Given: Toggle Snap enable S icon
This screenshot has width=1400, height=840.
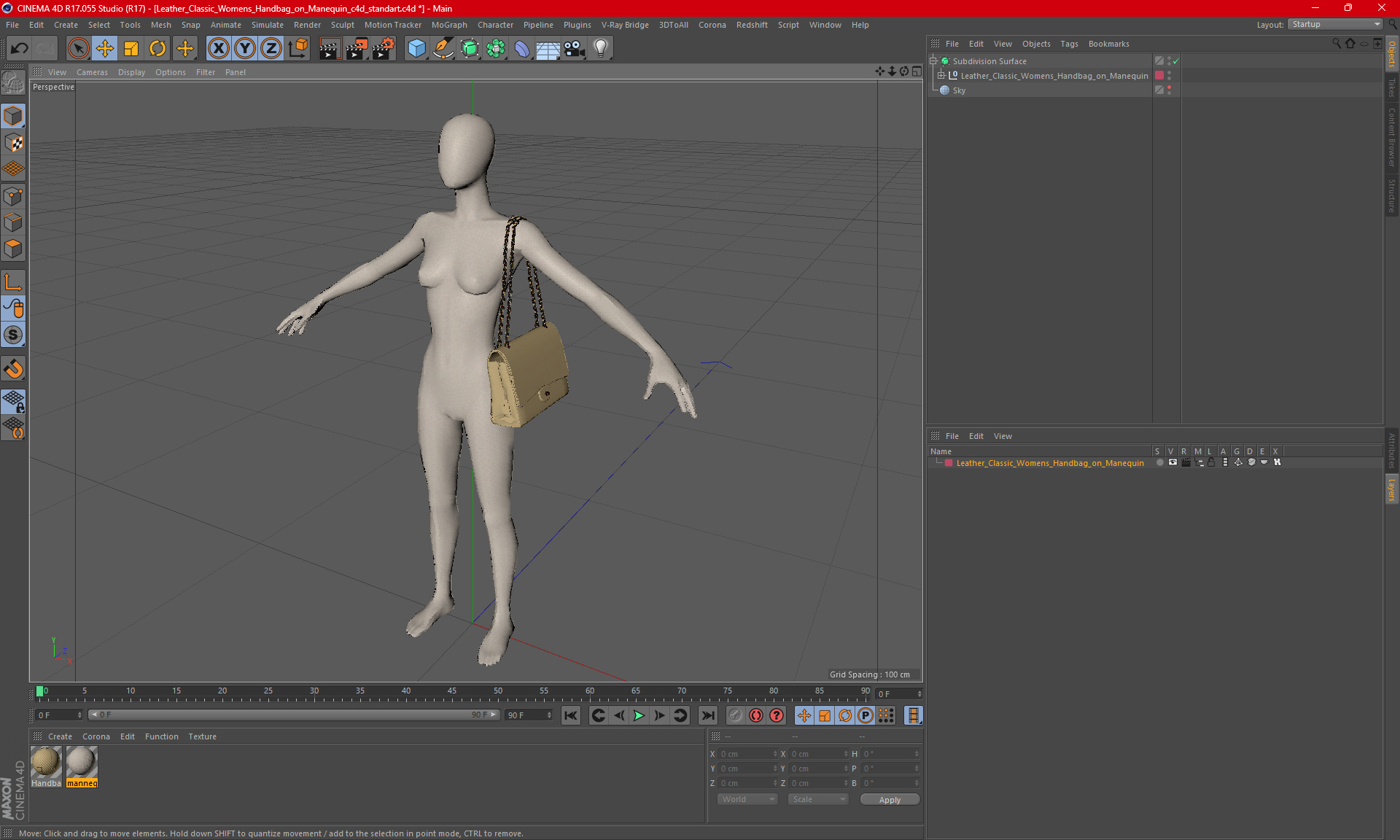Looking at the screenshot, I should [14, 335].
